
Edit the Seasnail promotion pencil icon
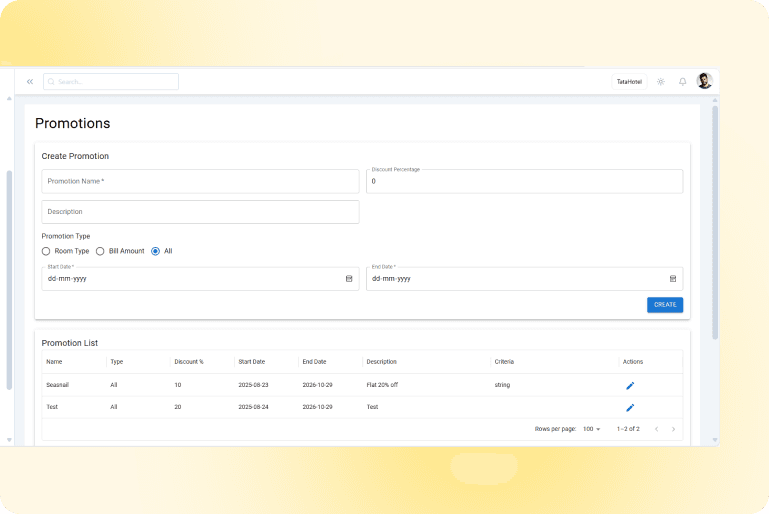point(630,386)
